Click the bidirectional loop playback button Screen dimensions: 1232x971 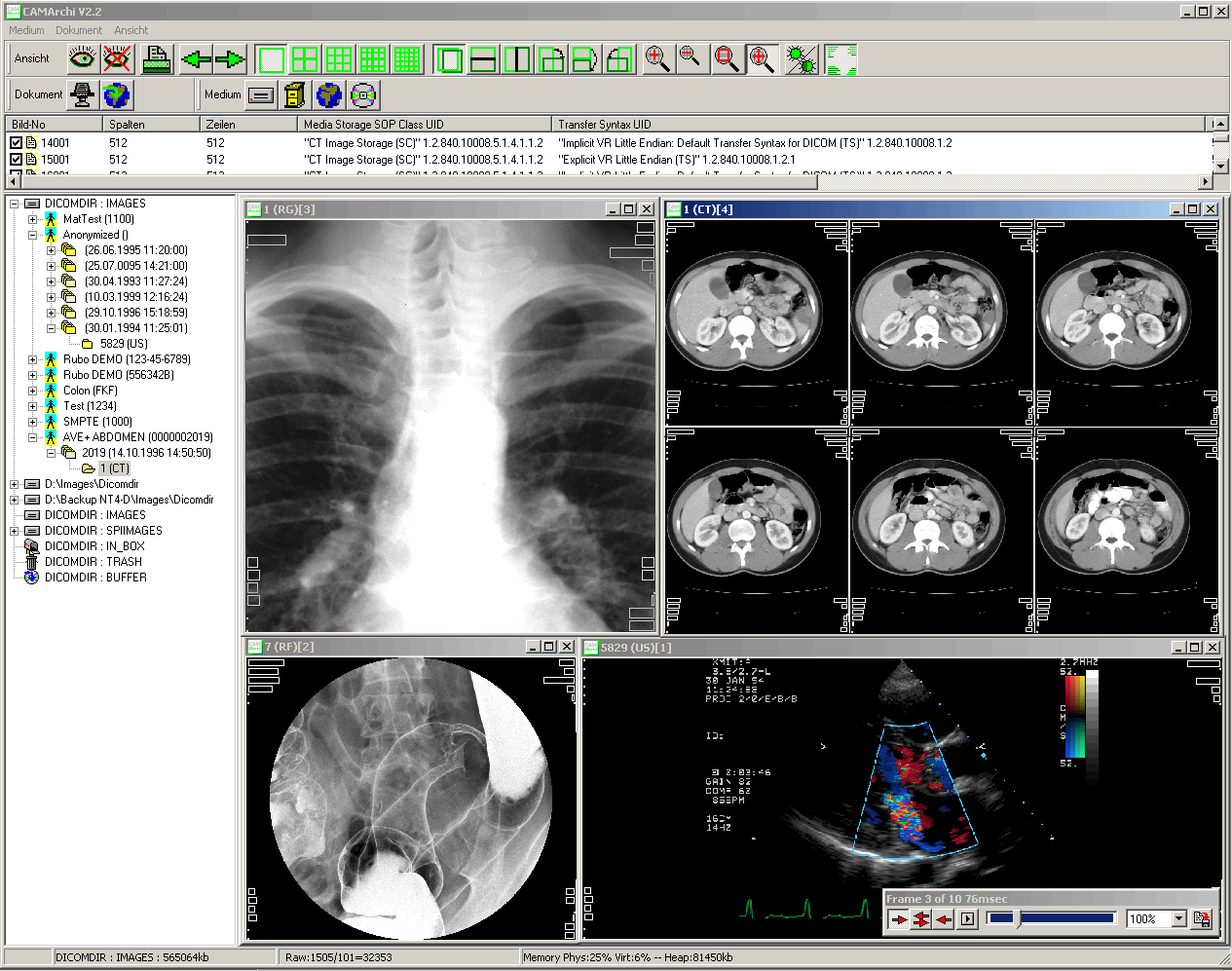(920, 918)
